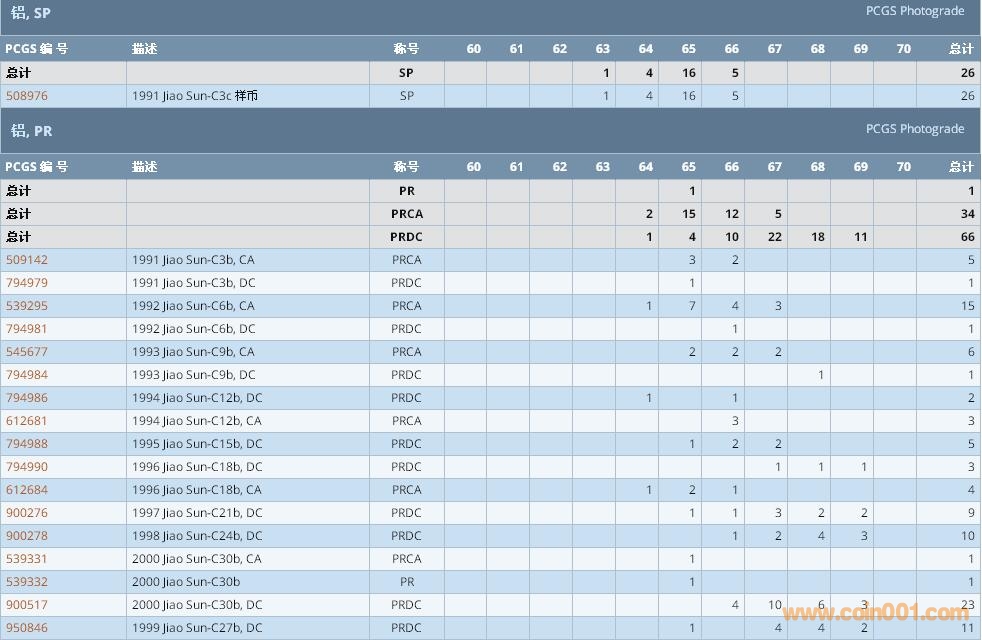Open PCGS number 900517 link
The height and width of the screenshot is (640, 982).
tap(27, 605)
